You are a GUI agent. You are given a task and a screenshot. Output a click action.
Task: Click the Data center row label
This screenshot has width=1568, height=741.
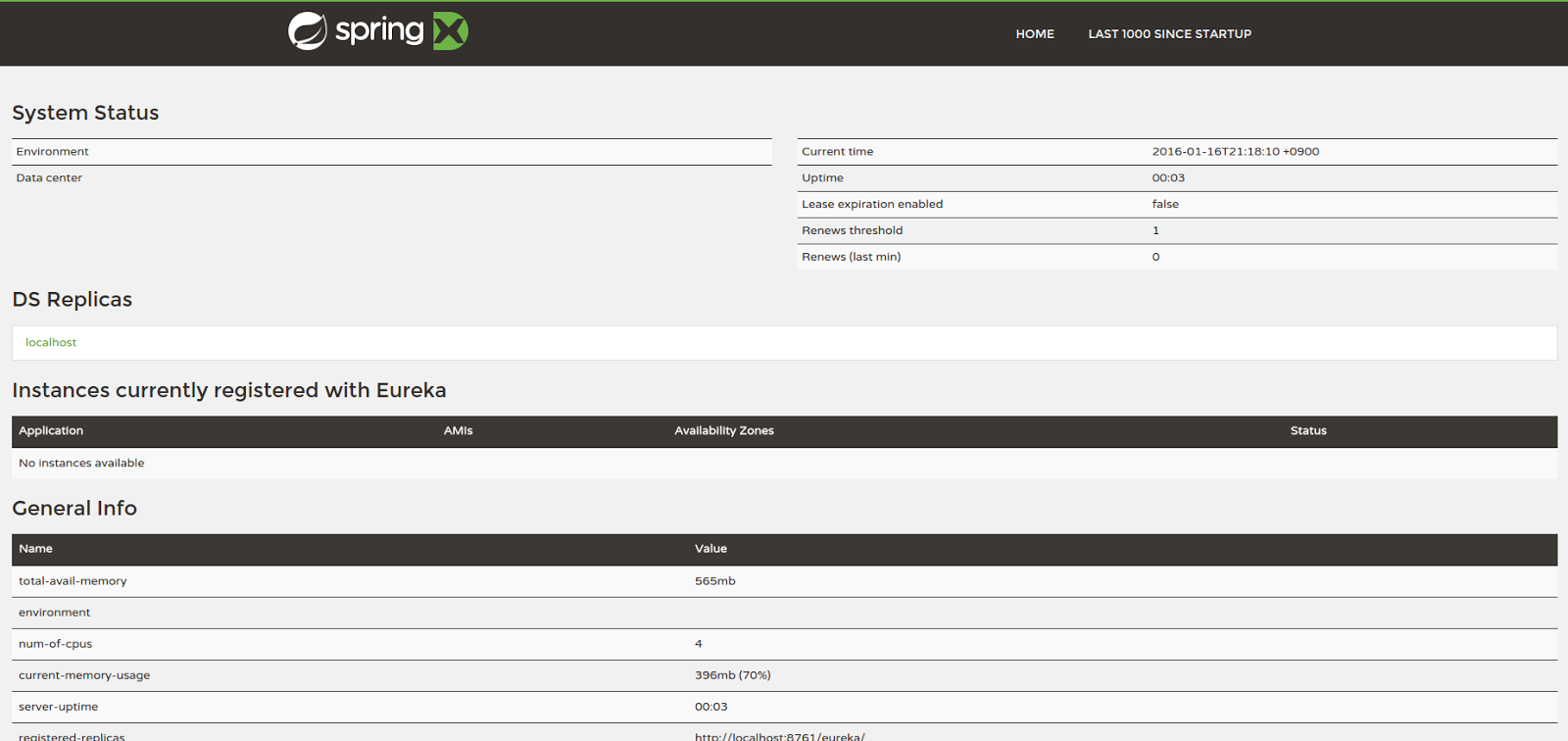[49, 177]
